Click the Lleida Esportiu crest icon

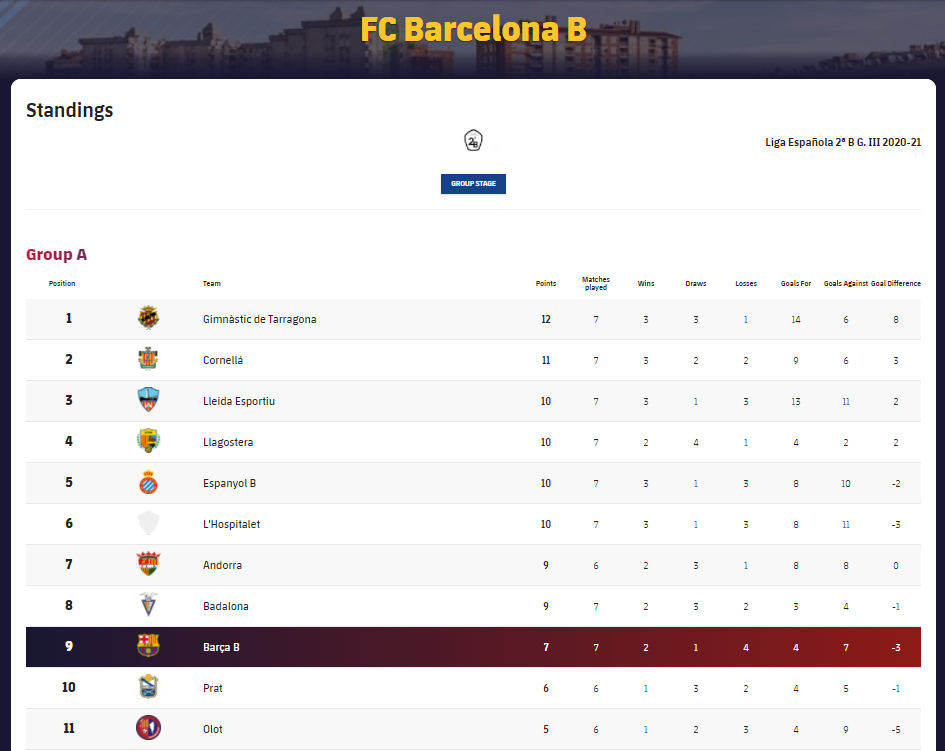[148, 400]
